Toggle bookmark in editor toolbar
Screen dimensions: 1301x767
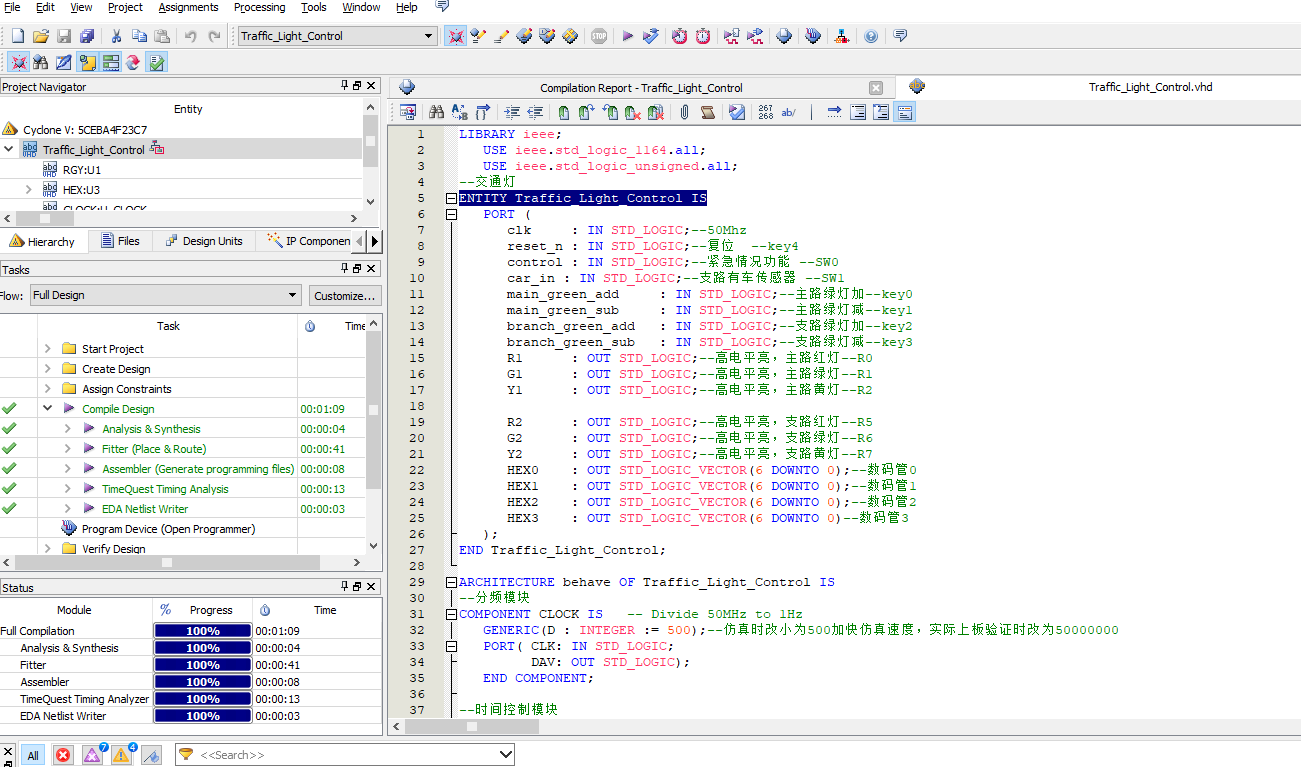coord(564,113)
